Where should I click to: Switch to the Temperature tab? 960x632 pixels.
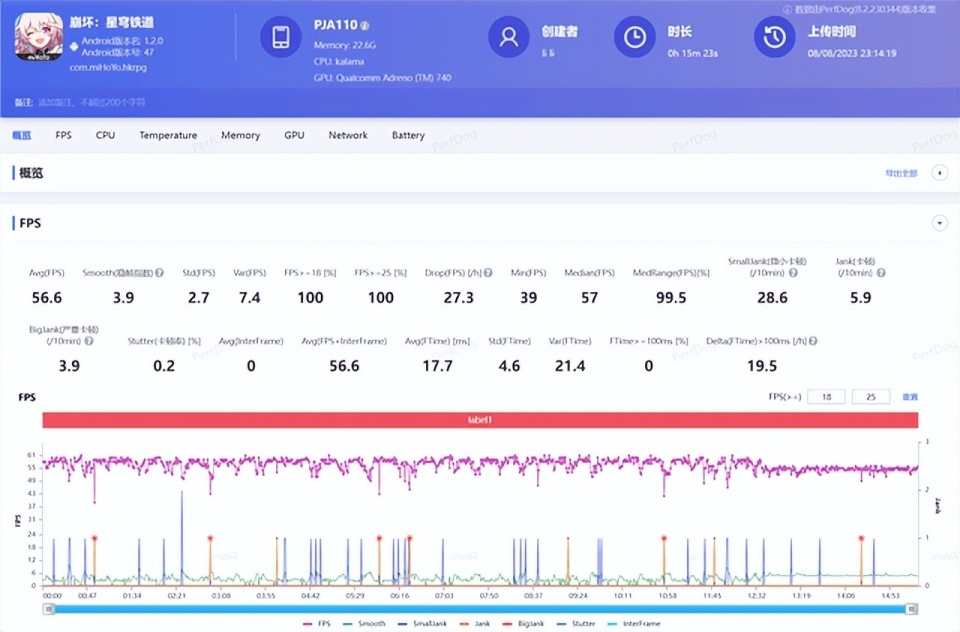point(168,135)
